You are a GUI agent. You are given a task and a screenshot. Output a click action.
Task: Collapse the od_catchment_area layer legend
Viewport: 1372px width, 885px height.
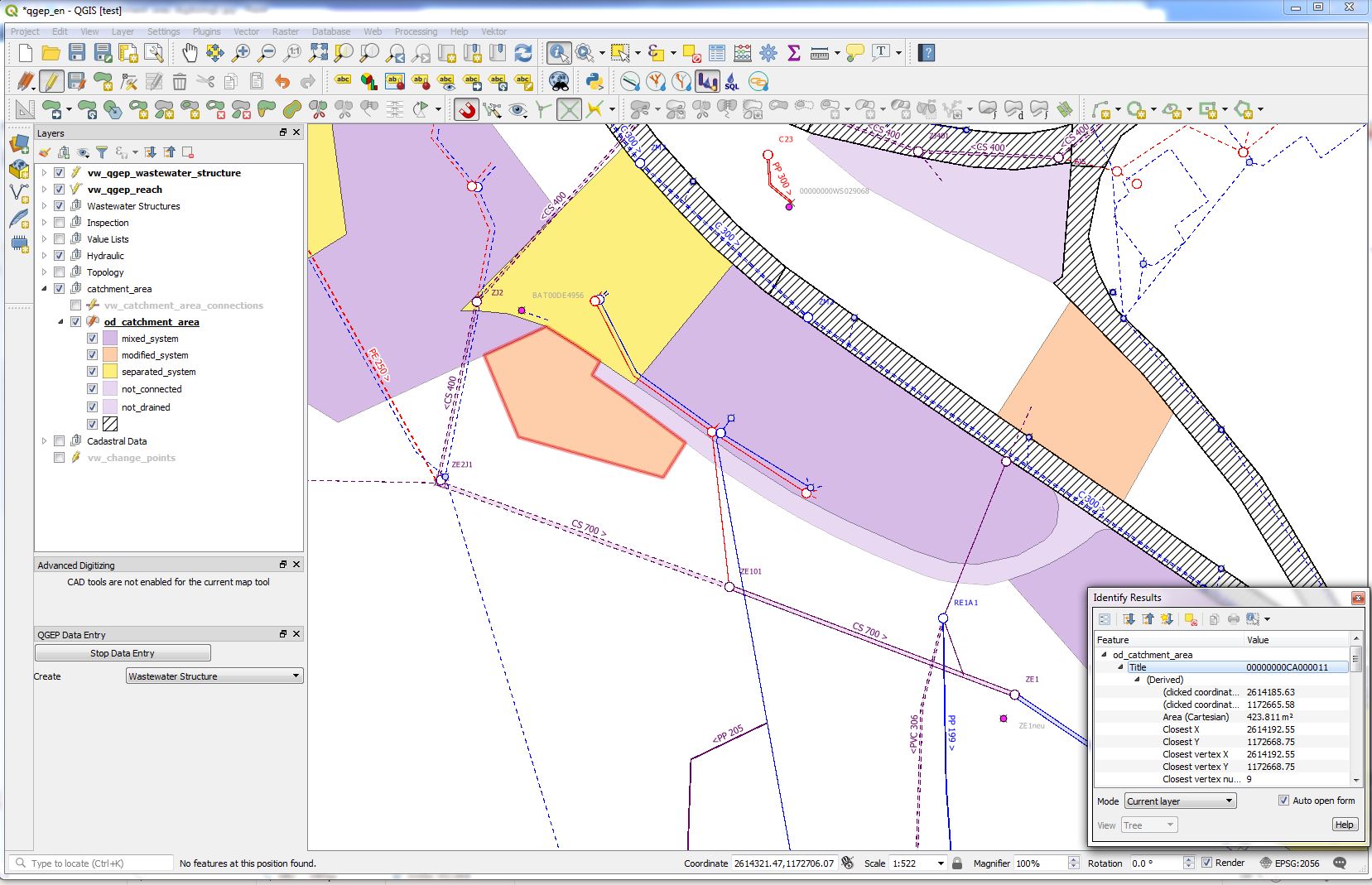coord(60,322)
